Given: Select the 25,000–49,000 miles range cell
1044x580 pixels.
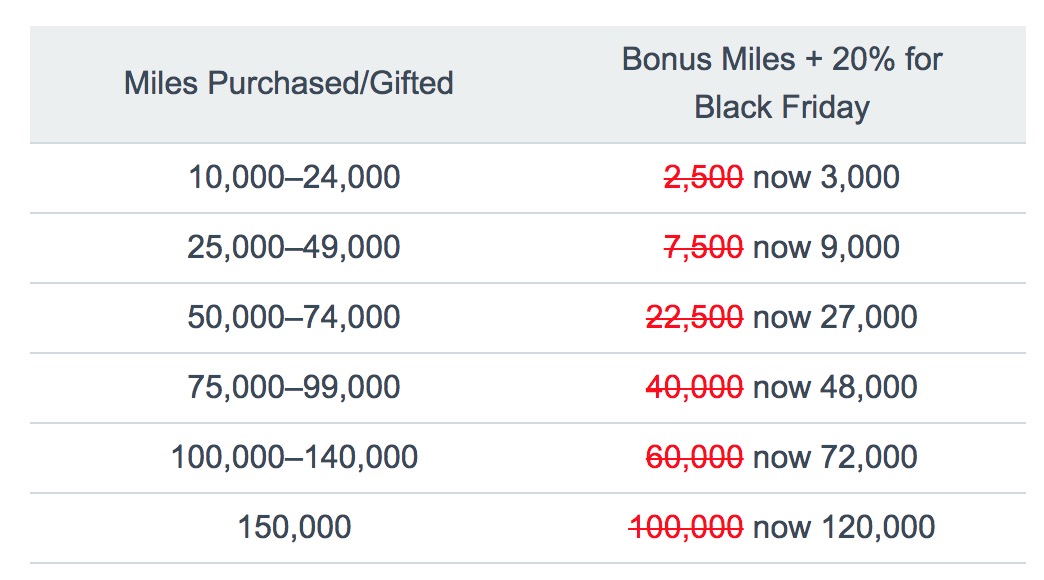Looking at the screenshot, I should point(293,247).
